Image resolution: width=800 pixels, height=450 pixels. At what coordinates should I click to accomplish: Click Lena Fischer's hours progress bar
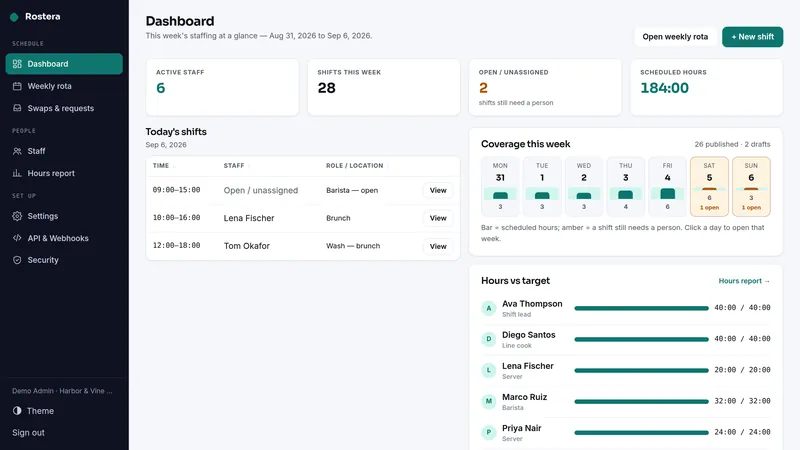641,370
